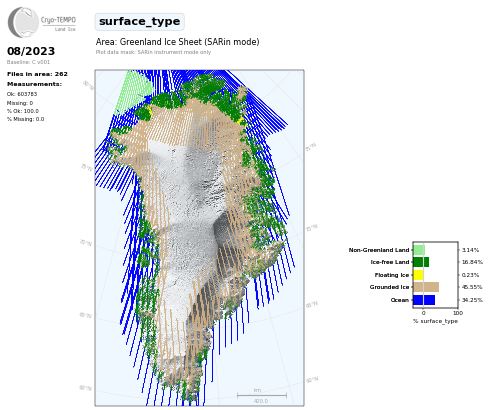Select the blue Ocean bar
This screenshot has width=492, height=410.
coord(424,300)
